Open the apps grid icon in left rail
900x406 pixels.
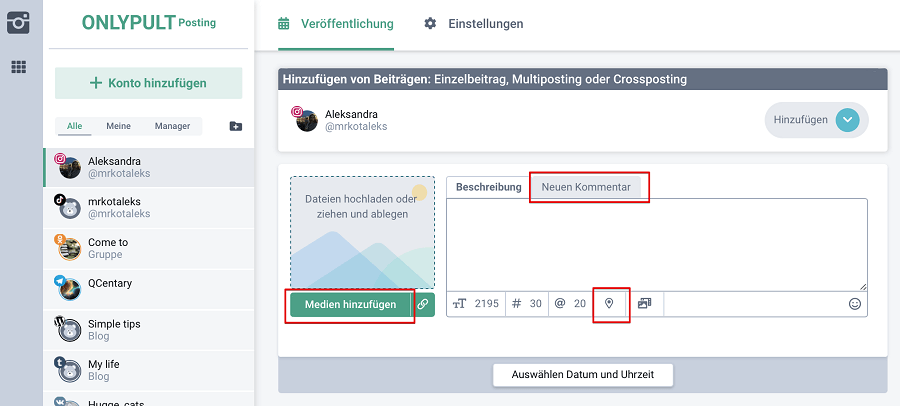pyautogui.click(x=18, y=67)
